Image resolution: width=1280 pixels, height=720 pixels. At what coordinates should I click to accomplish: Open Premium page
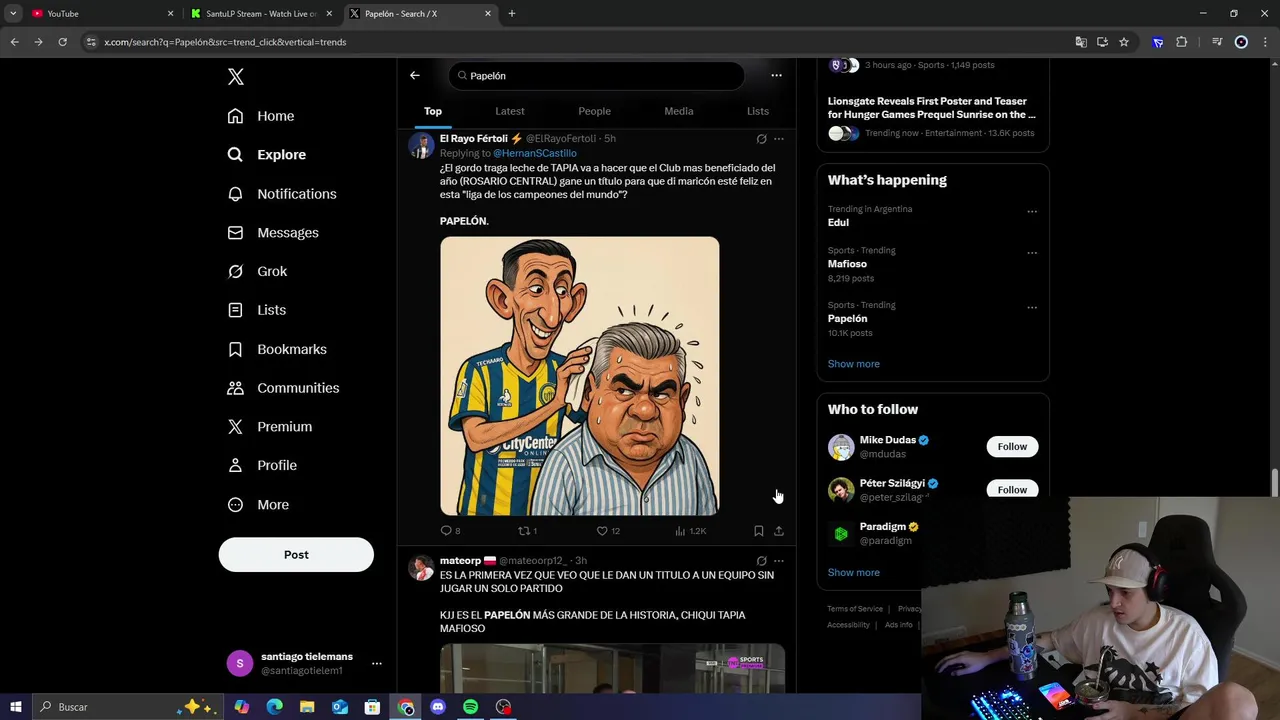[x=270, y=427]
